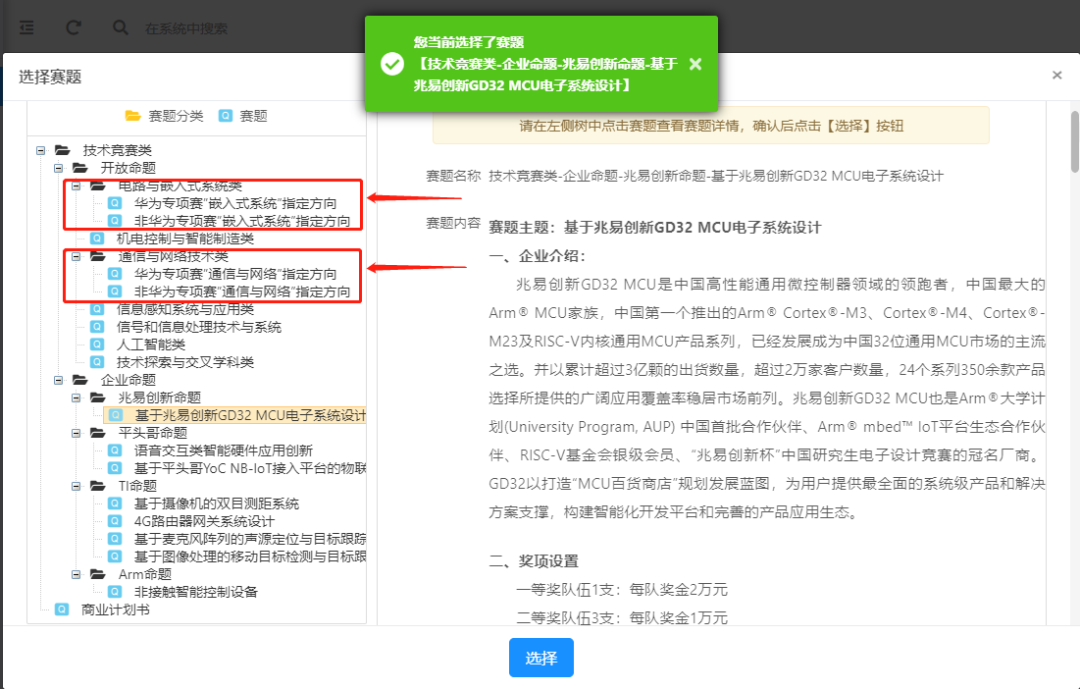Screen dimensions: 1080x689
Task: Select 技术探索与交叉学科类 topic
Action: pos(185,362)
